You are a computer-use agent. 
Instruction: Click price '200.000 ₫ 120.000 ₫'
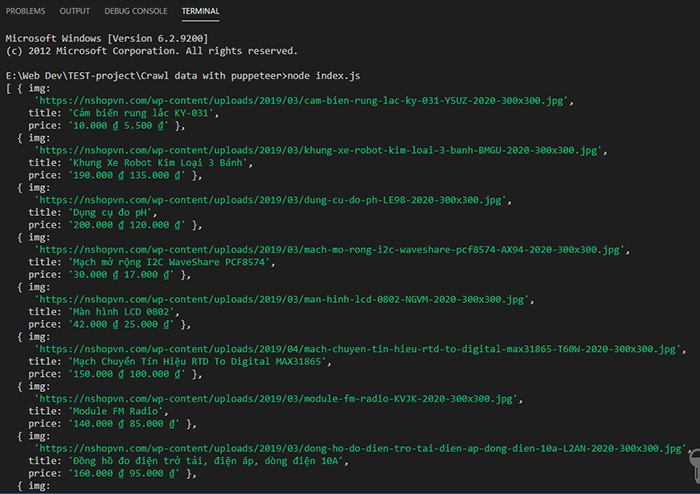pyautogui.click(x=127, y=225)
